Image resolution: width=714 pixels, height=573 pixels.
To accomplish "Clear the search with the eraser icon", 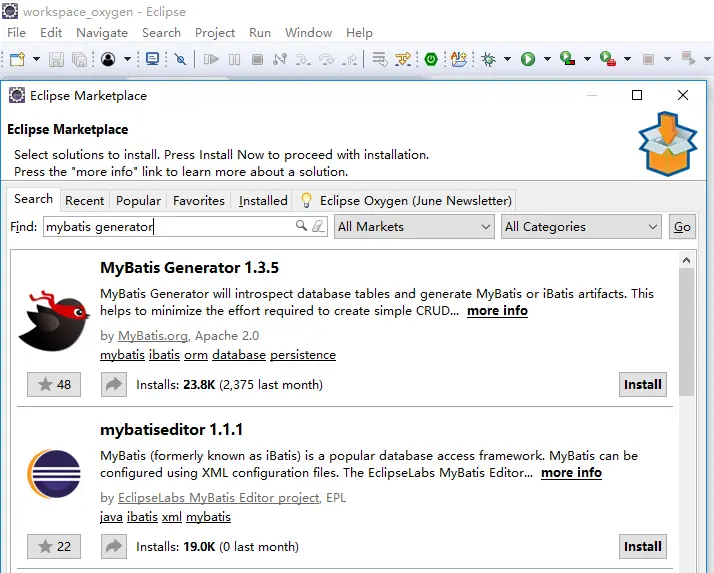I will coord(318,226).
